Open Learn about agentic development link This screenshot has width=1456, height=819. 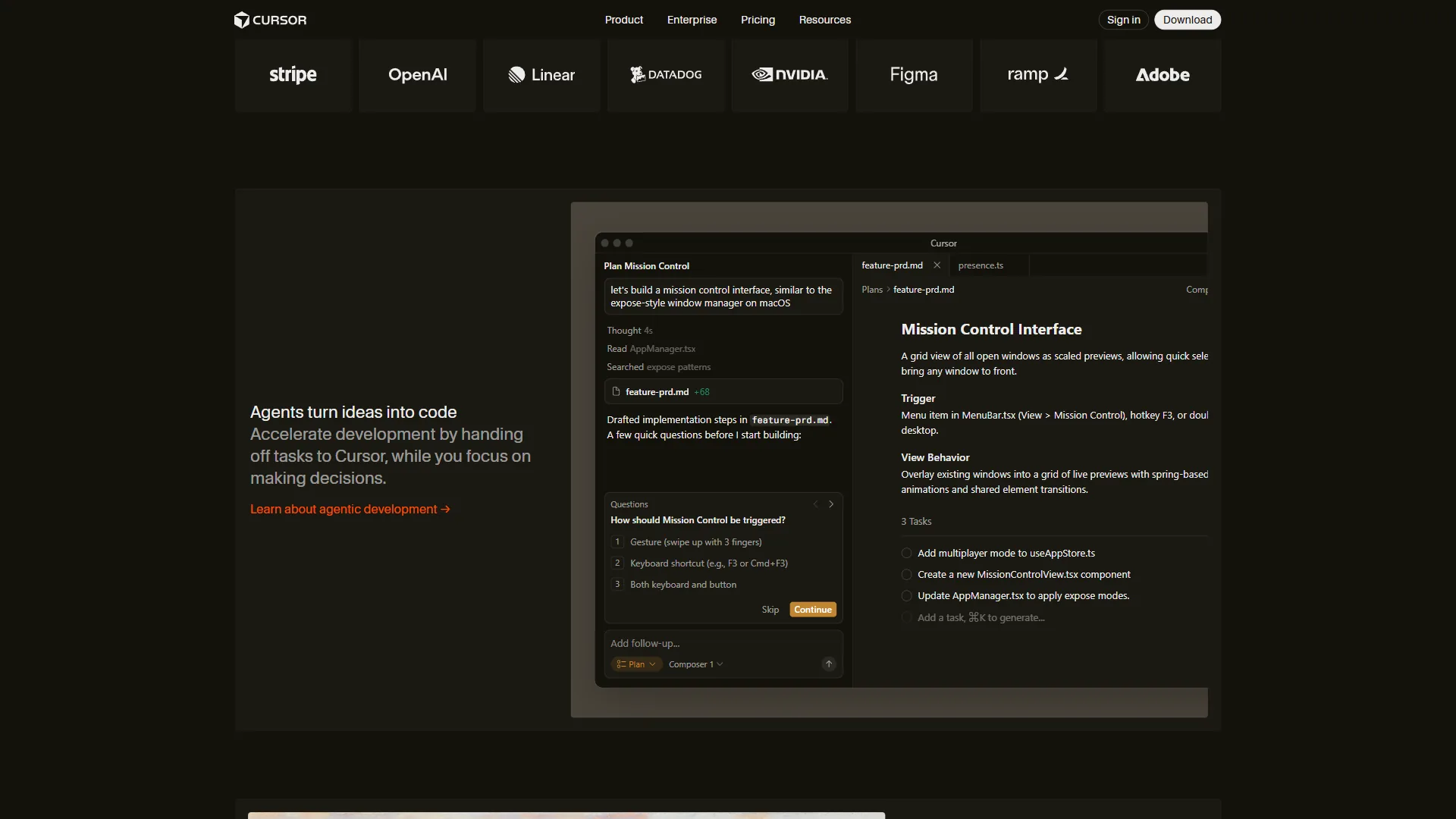pos(350,509)
